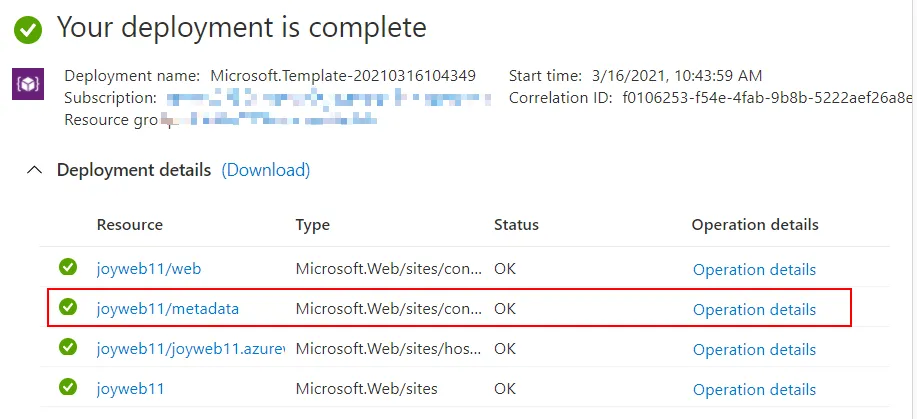
Task: Click the purple deployment template cube icon
Action: (x=27, y=84)
